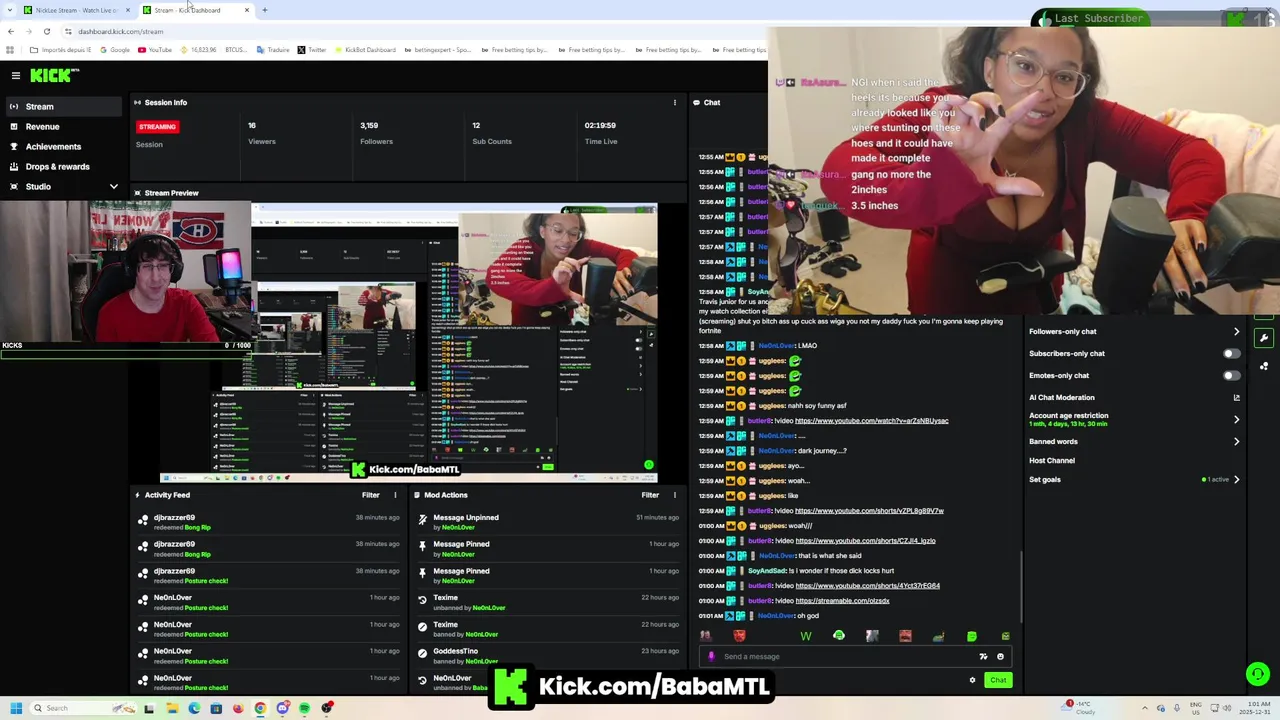Open the Traduire bookmark
The image size is (1280, 720).
(x=272, y=50)
